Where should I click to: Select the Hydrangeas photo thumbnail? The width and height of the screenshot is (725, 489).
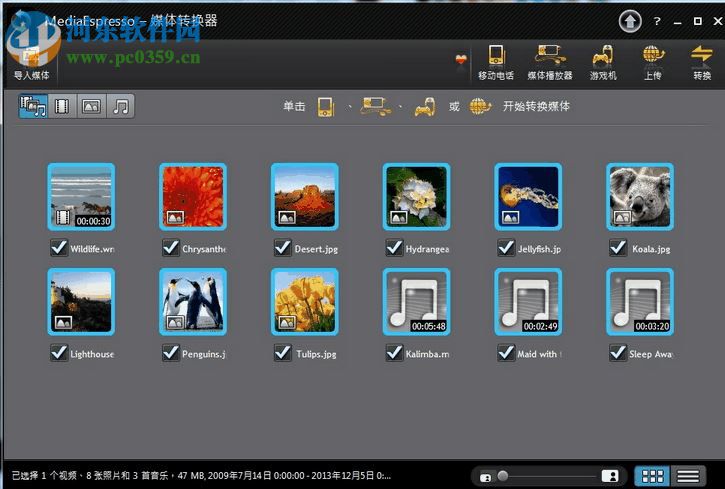point(417,196)
